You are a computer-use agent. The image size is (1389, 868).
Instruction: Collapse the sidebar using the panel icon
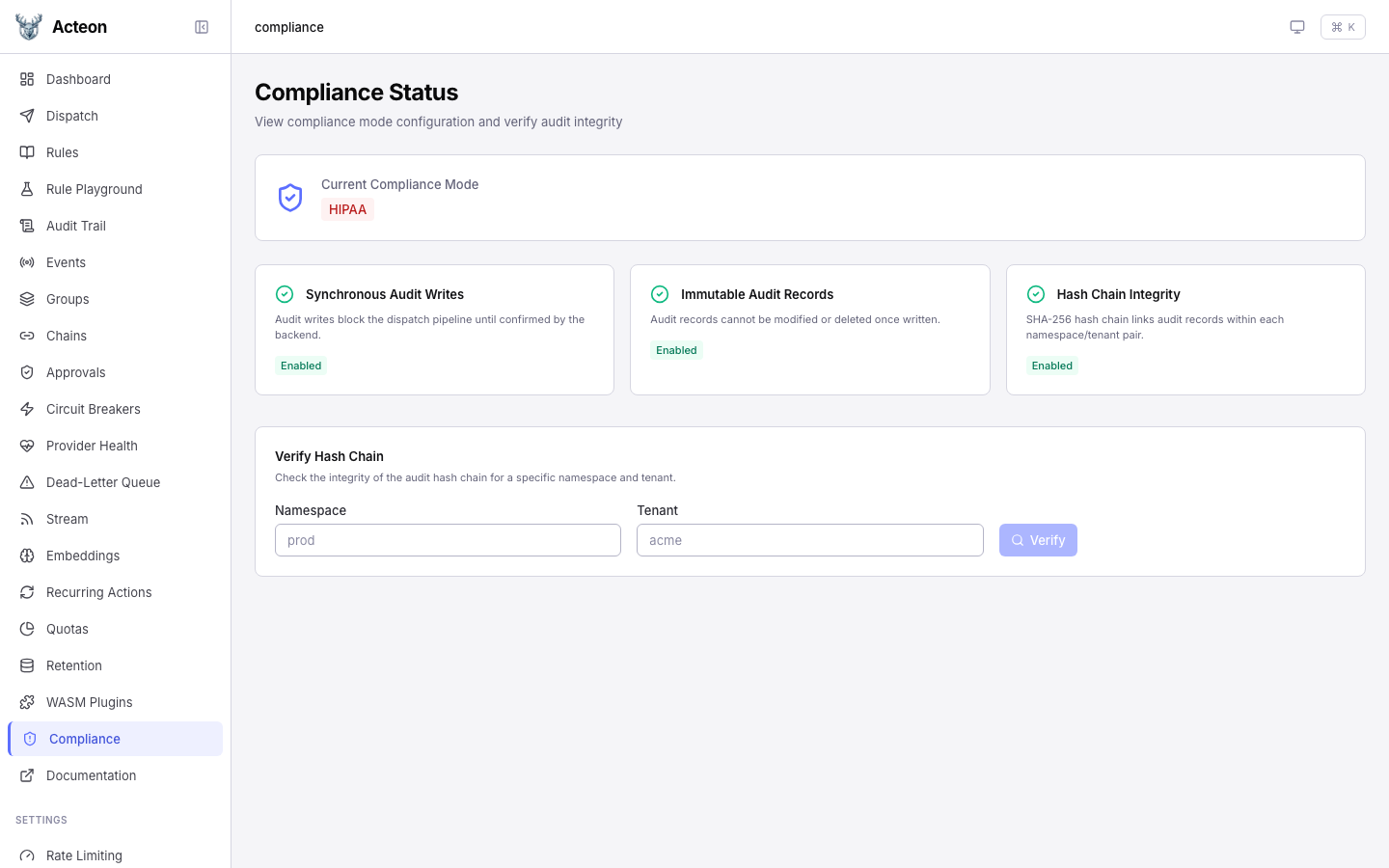(202, 27)
